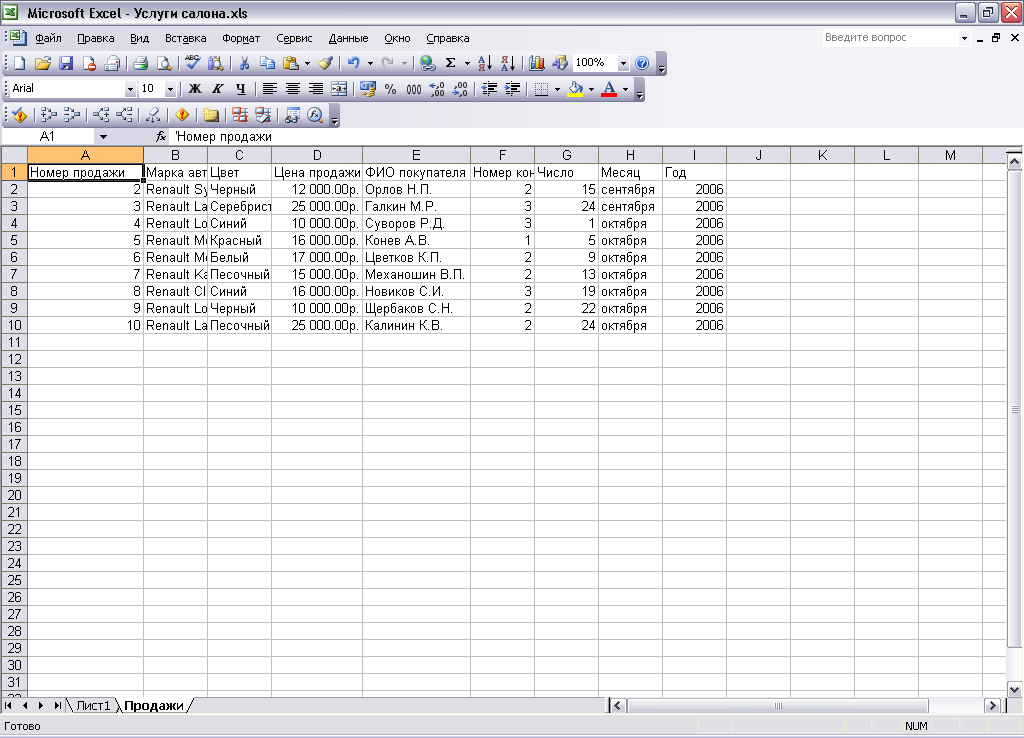The image size is (1024, 738).
Task: Click the Введите вопрос help field
Action: coord(890,38)
